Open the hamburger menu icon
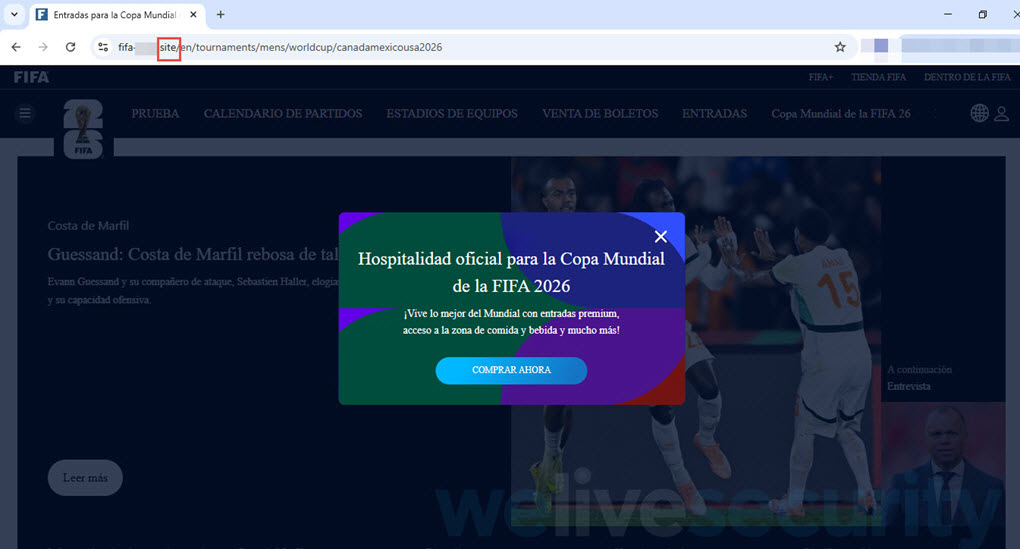Screen dimensions: 1020x549 point(25,114)
